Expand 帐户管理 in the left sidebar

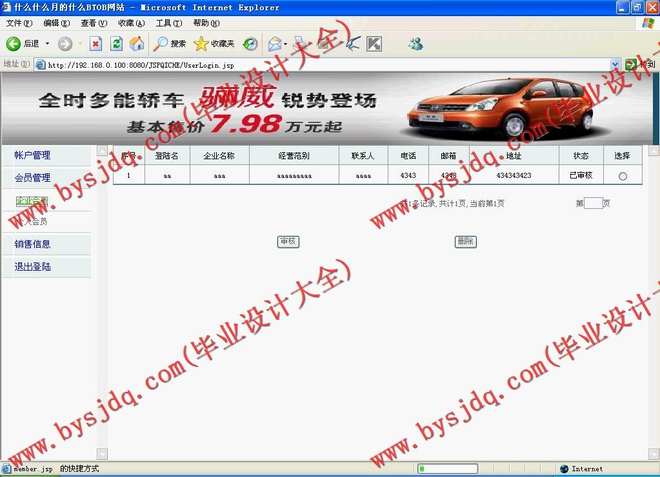tap(32, 156)
